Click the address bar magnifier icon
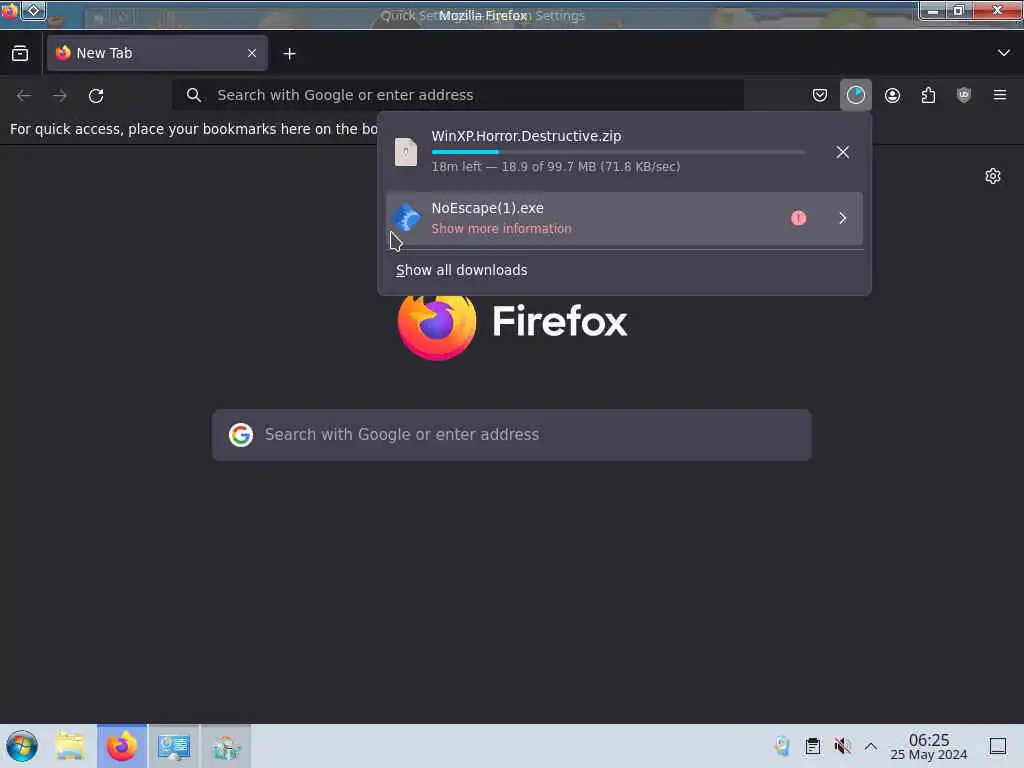Image resolution: width=1024 pixels, height=768 pixels. click(193, 95)
